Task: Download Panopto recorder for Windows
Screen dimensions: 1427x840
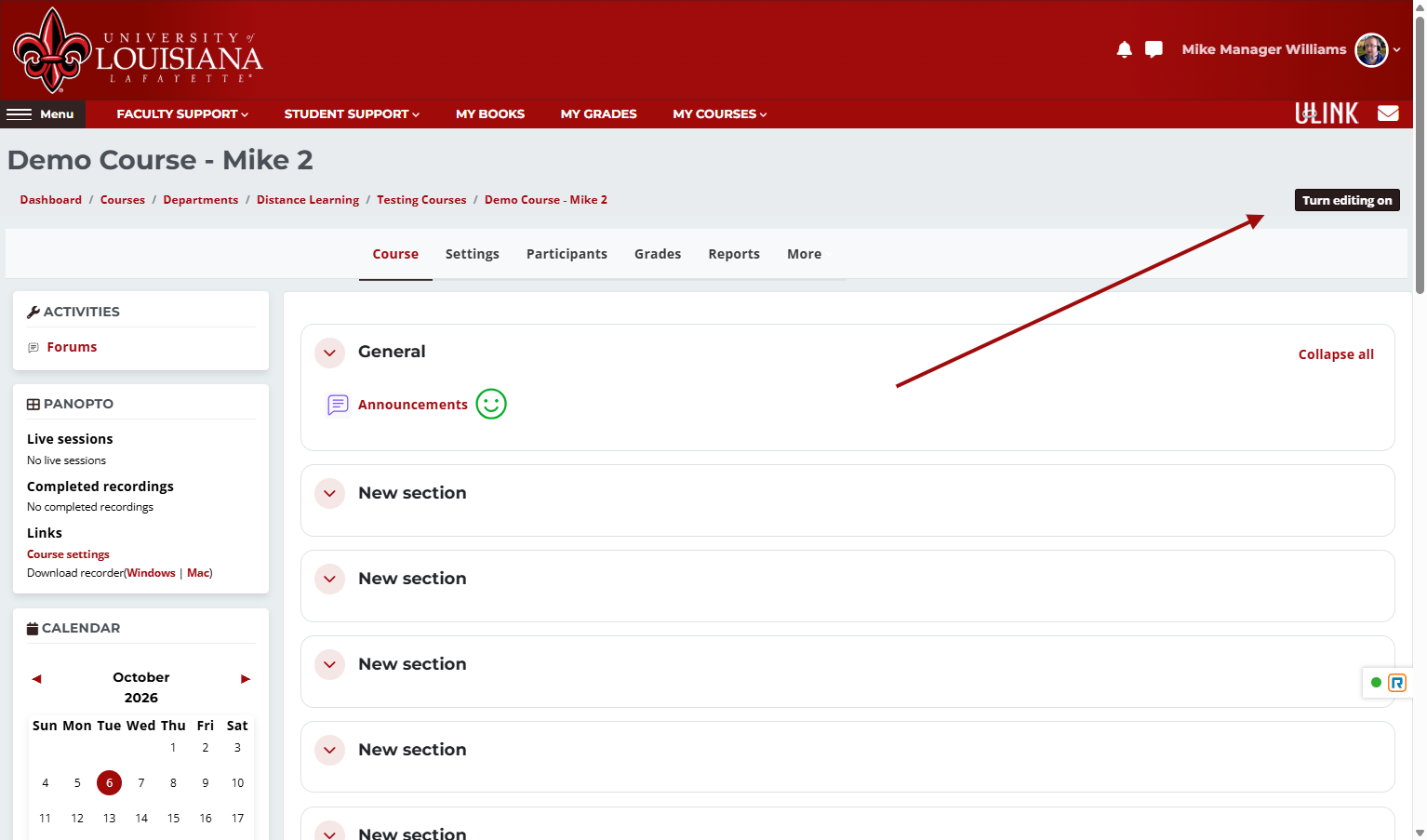Action: [151, 573]
